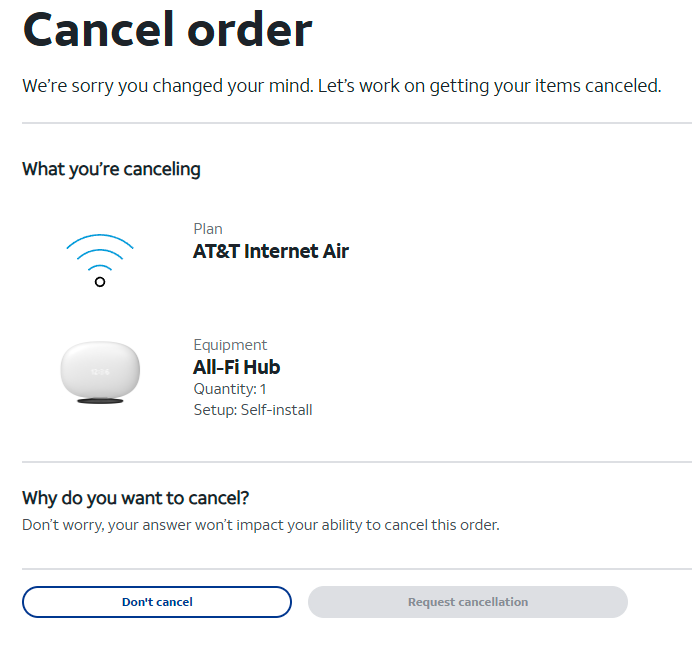Click the small circle below the Wi-Fi arcs
The image size is (692, 651).
tap(100, 282)
